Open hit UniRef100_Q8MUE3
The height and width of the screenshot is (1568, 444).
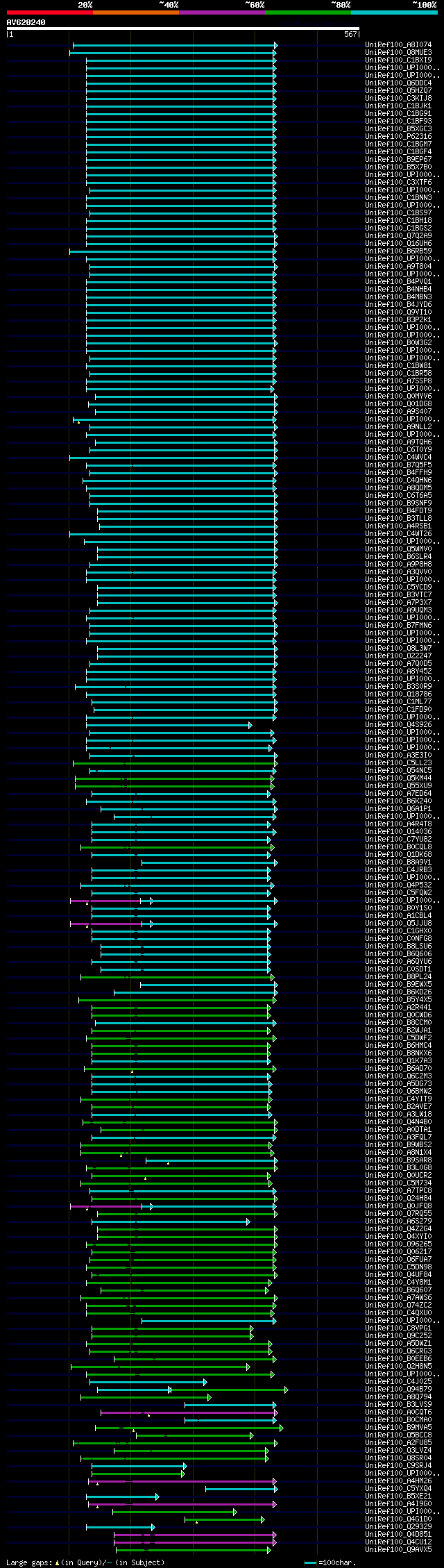point(398,52)
